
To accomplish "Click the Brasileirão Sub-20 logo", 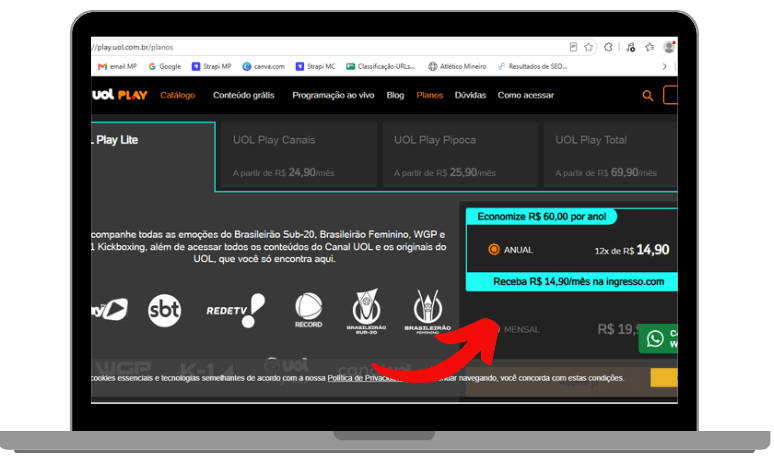I will coord(366,311).
